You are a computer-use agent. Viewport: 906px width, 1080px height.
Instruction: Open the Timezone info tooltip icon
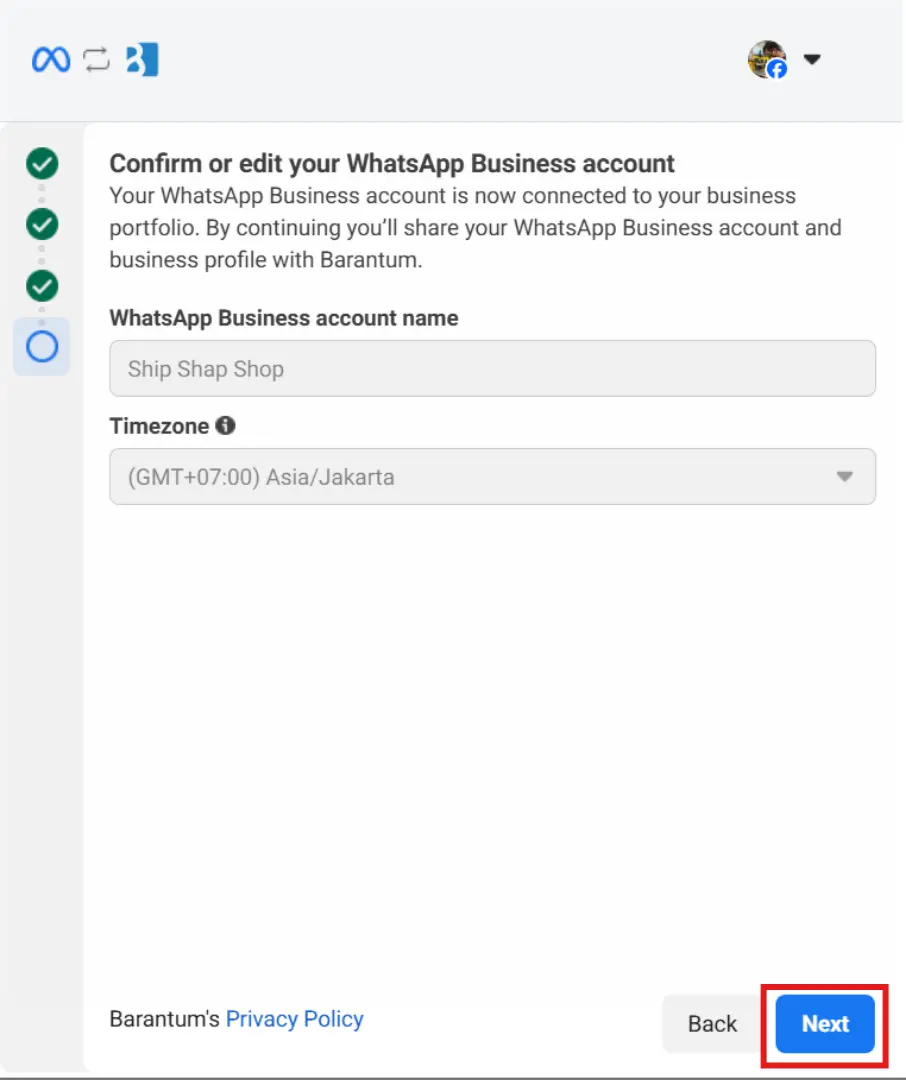click(x=226, y=425)
